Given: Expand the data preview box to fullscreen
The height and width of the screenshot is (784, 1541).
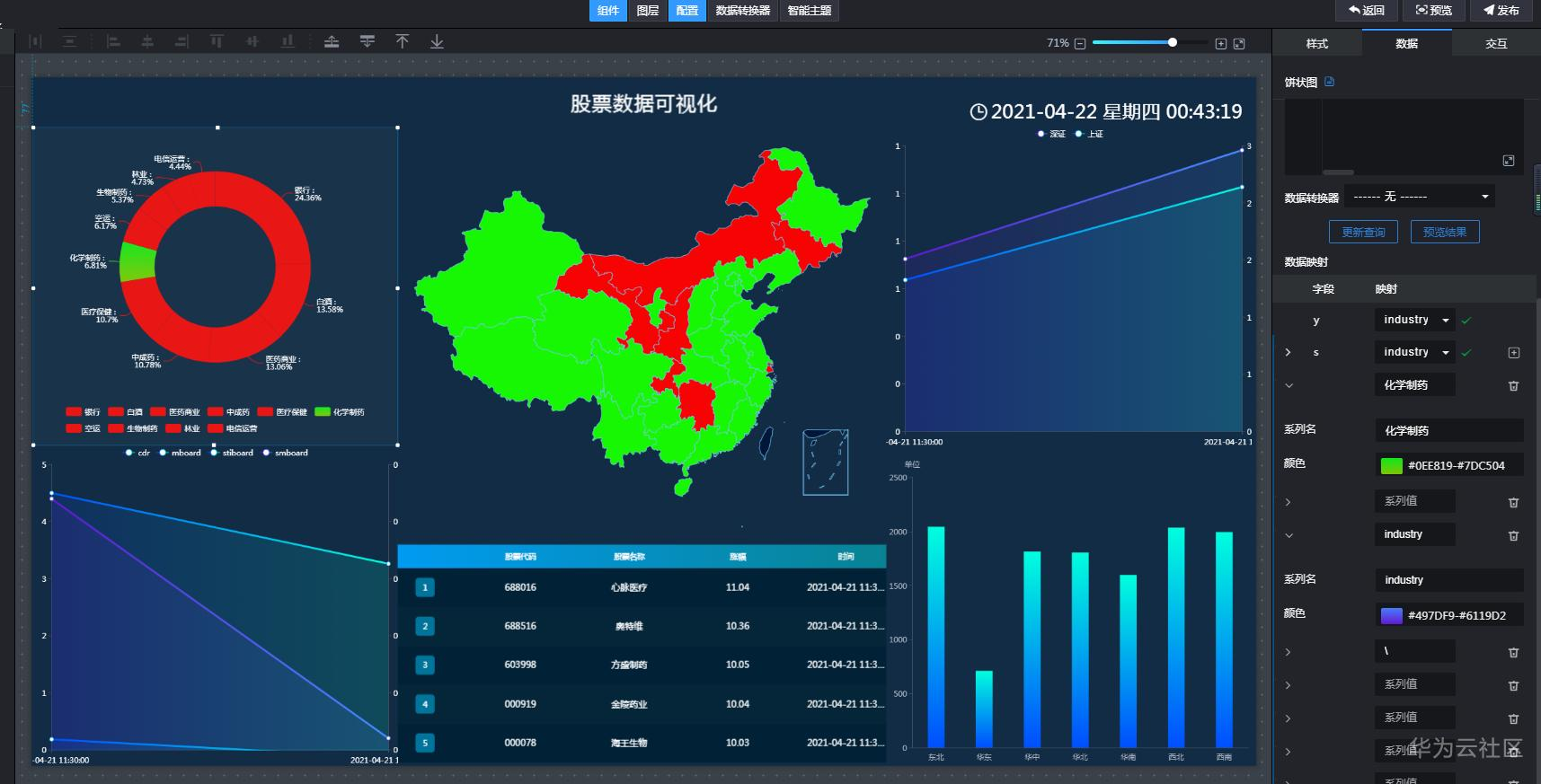Looking at the screenshot, I should [x=1509, y=161].
